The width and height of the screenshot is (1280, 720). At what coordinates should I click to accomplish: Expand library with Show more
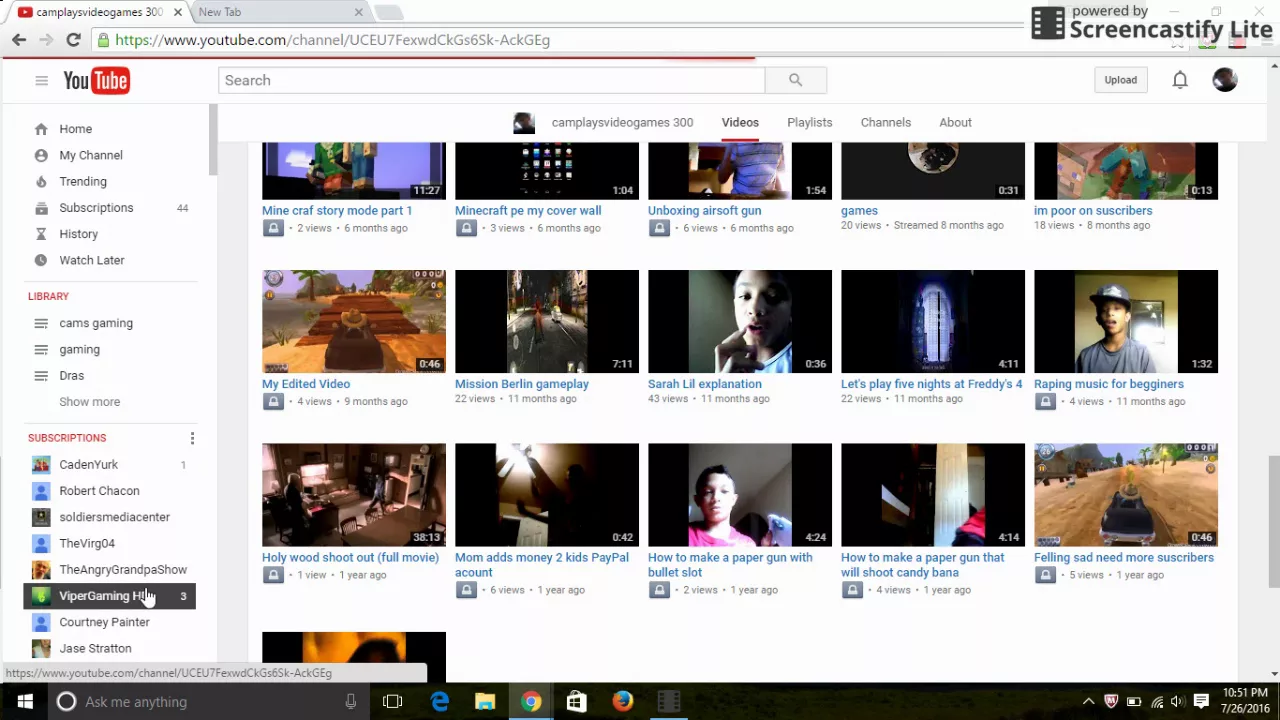[x=89, y=402]
